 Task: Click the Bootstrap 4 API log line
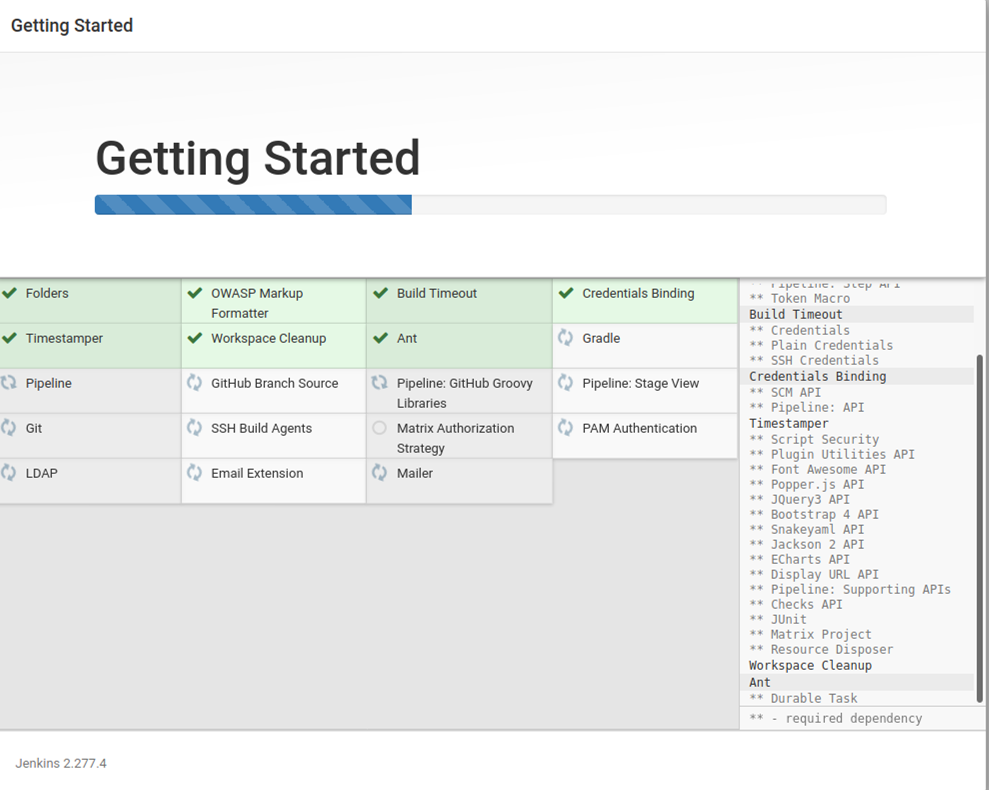[814, 514]
